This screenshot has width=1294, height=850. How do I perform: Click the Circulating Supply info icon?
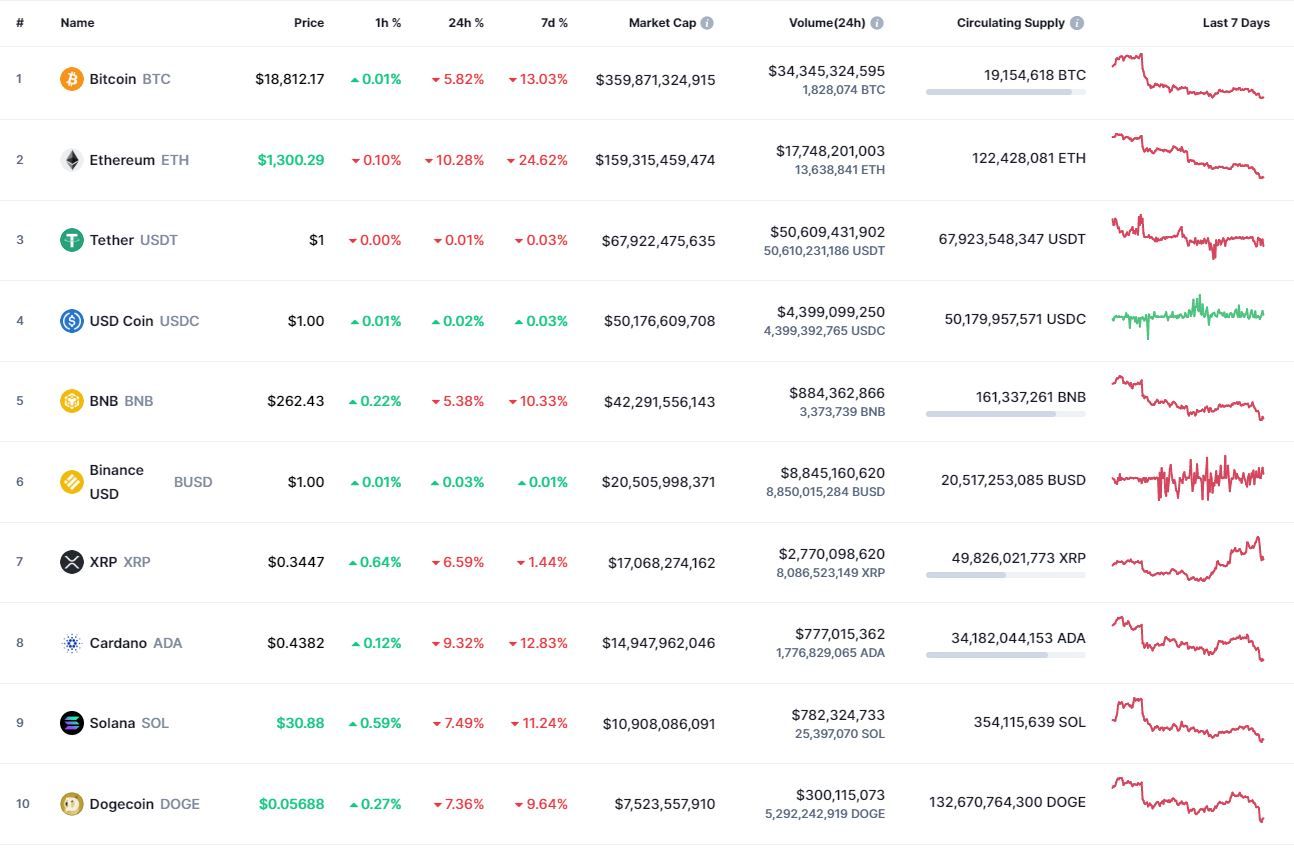pyautogui.click(x=1077, y=23)
